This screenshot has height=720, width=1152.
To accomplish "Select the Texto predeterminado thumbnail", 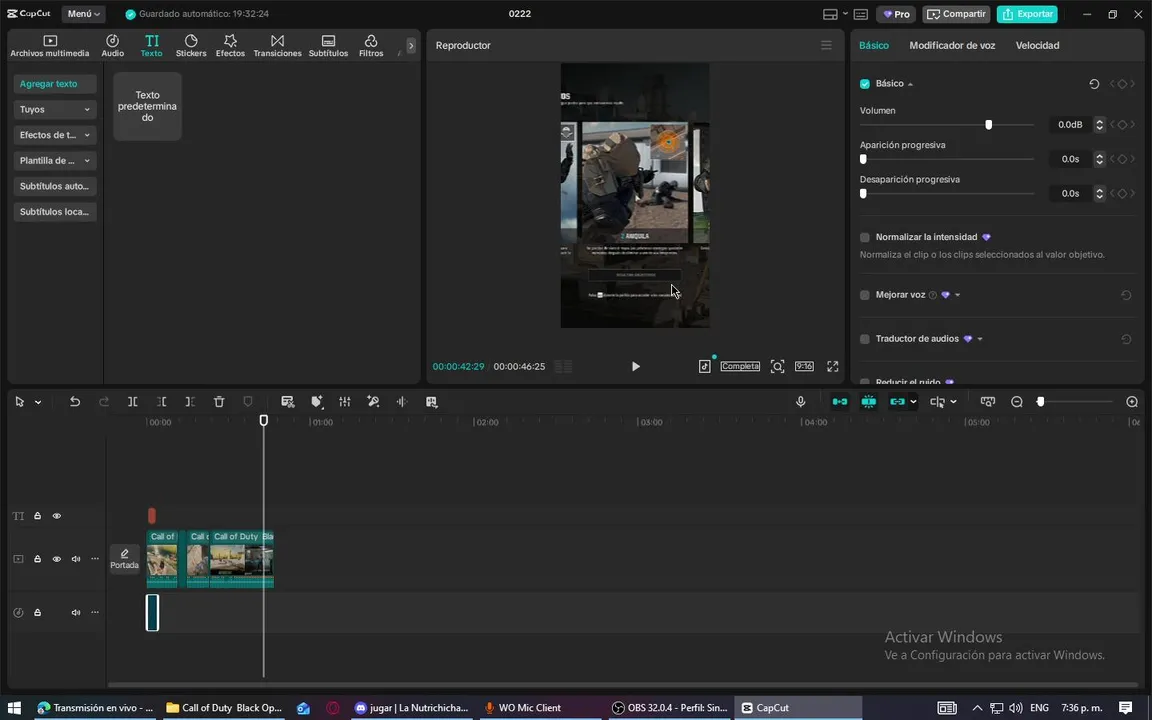I will point(148,107).
